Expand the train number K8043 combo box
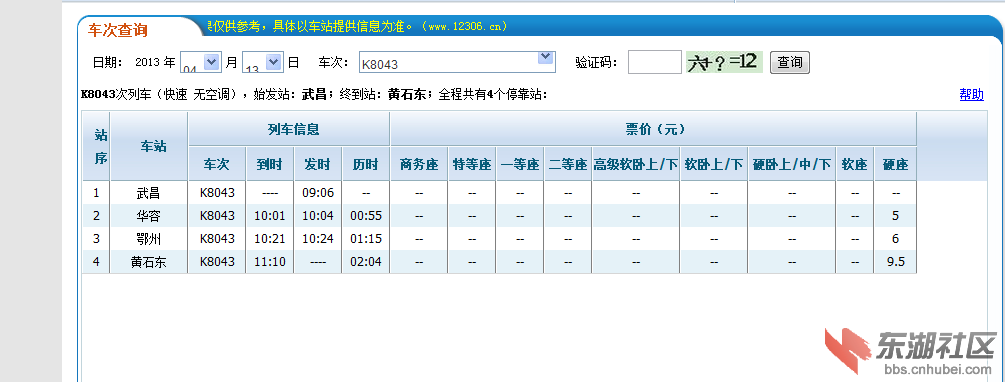The height and width of the screenshot is (382, 1005). click(x=456, y=62)
